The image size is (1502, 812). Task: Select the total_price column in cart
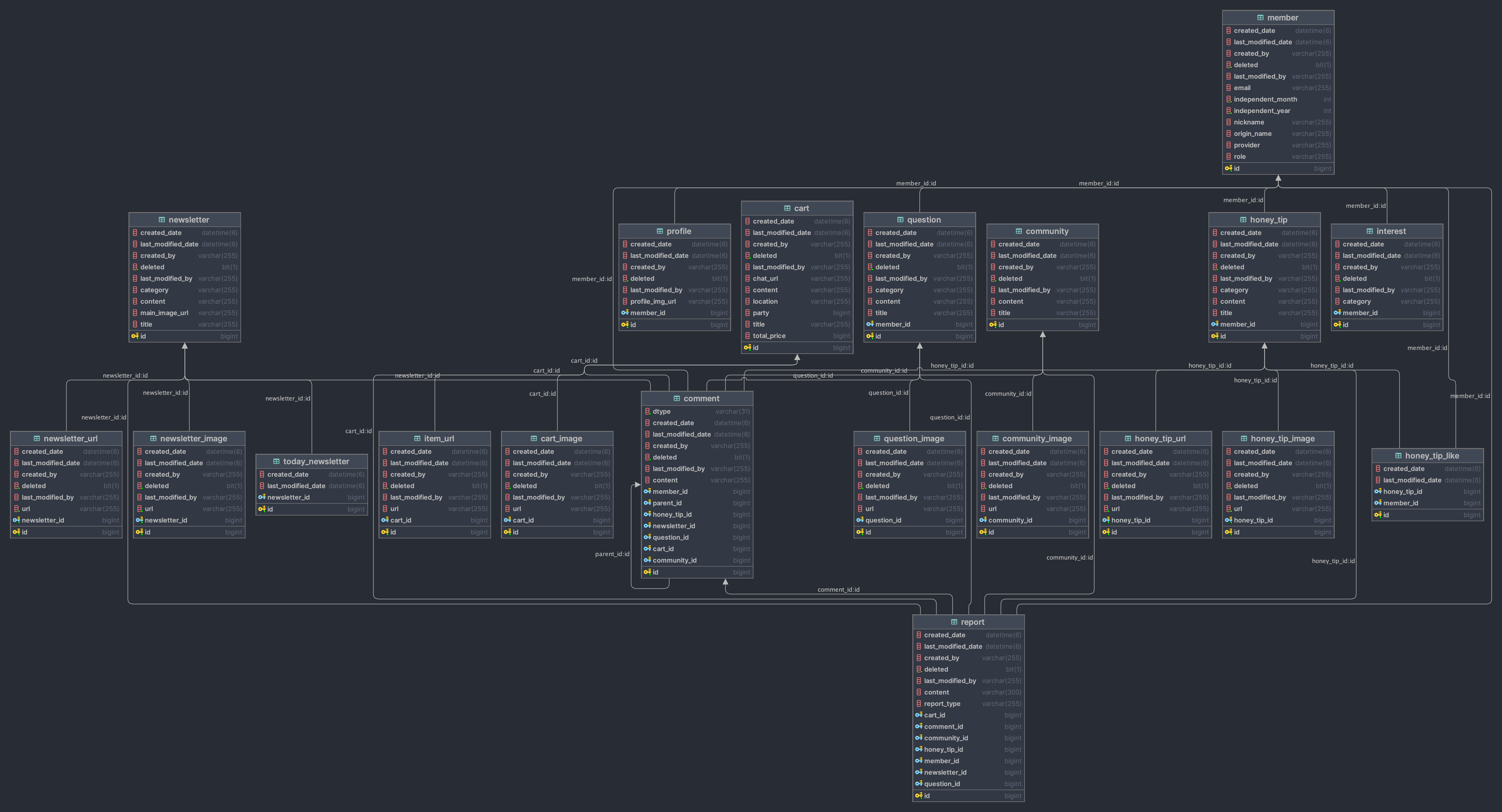pos(797,336)
